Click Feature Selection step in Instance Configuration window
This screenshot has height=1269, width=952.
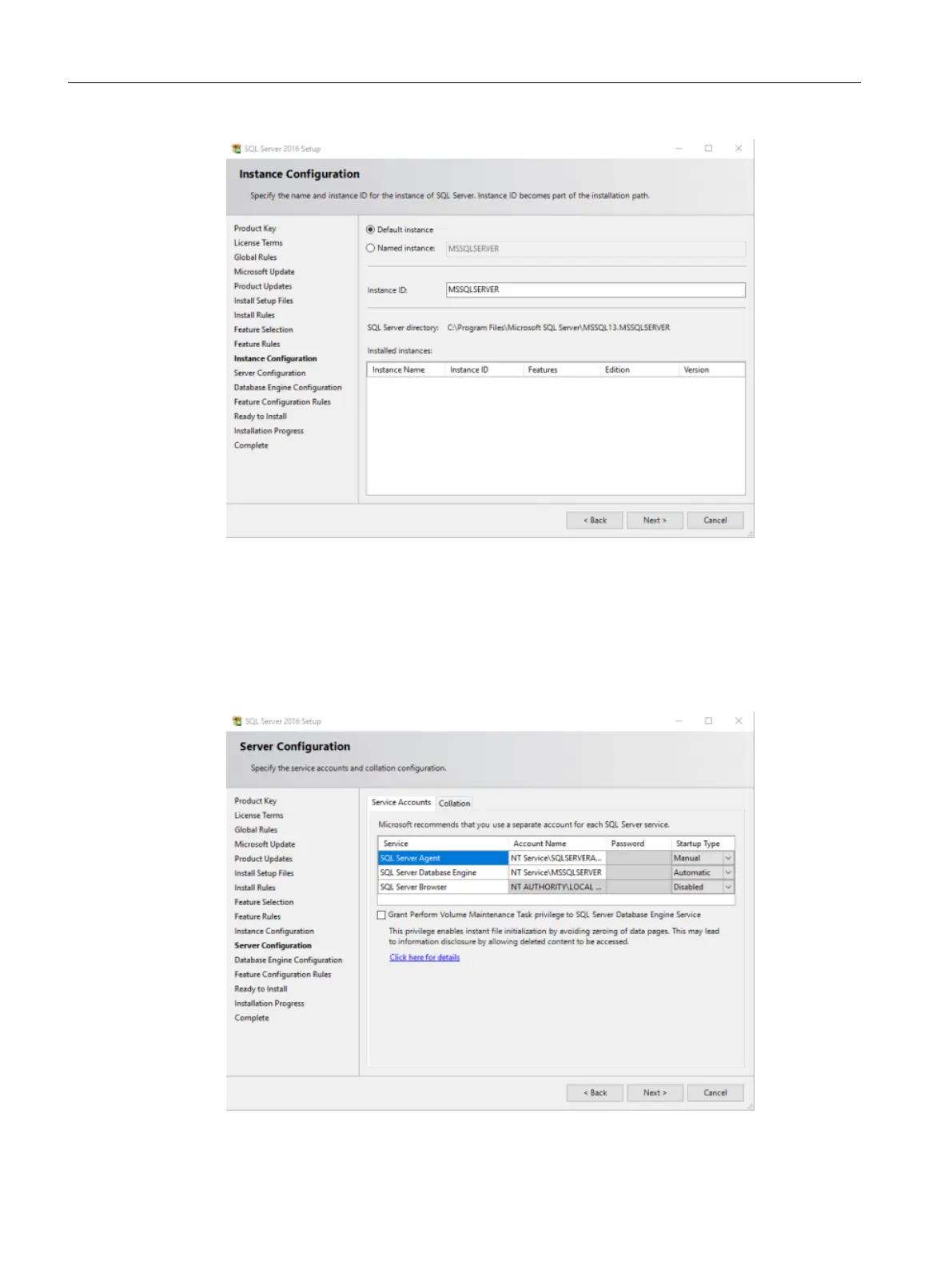(263, 329)
